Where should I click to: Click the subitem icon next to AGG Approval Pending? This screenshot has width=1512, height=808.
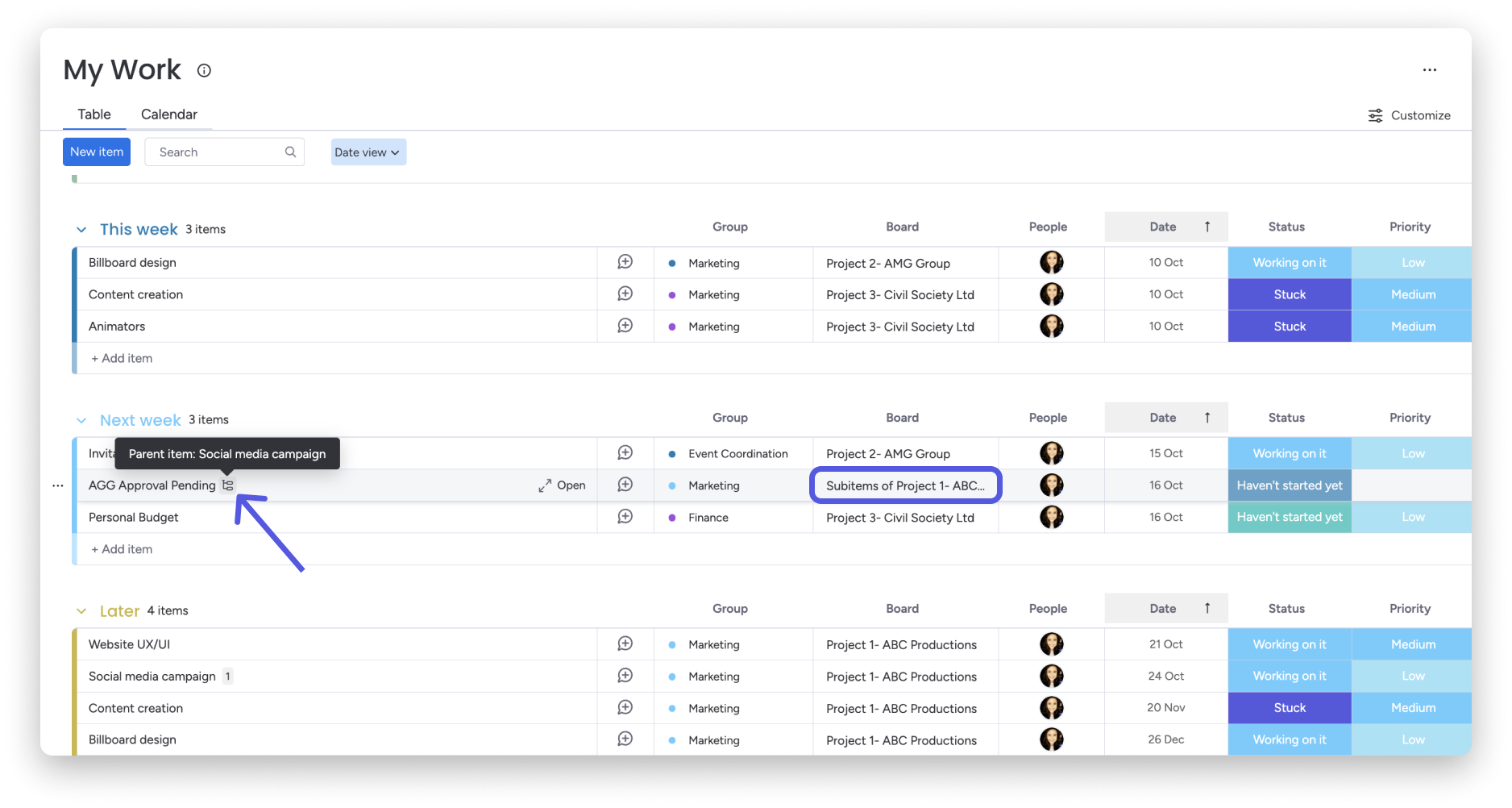[228, 485]
